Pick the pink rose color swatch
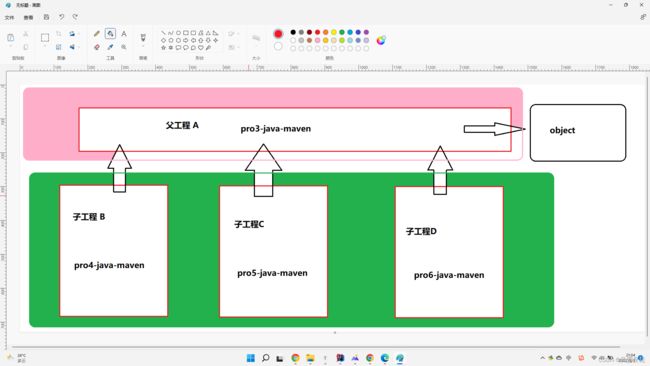 click(x=318, y=40)
